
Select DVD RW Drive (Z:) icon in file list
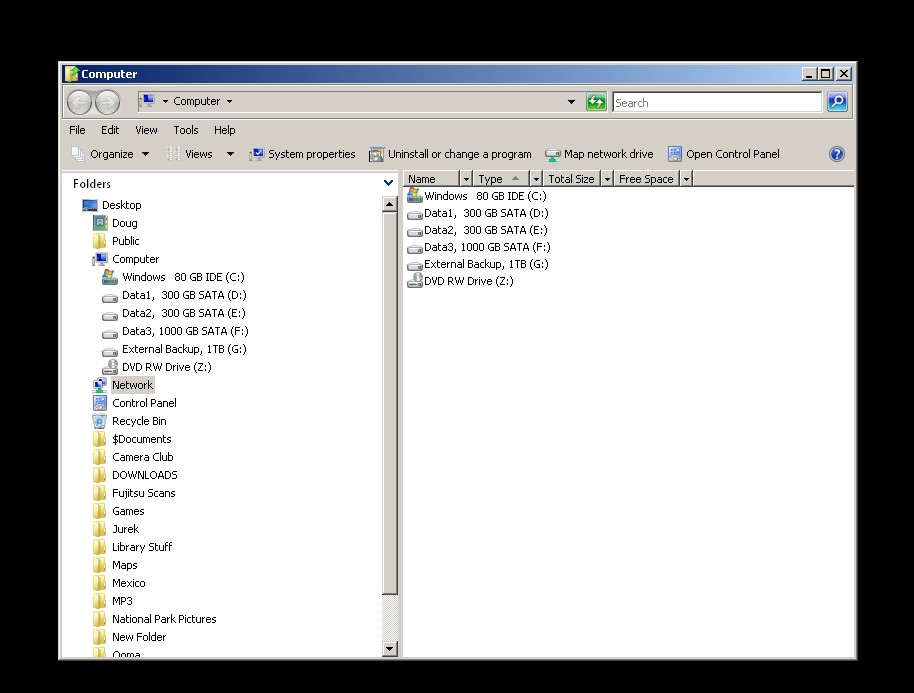pos(414,281)
